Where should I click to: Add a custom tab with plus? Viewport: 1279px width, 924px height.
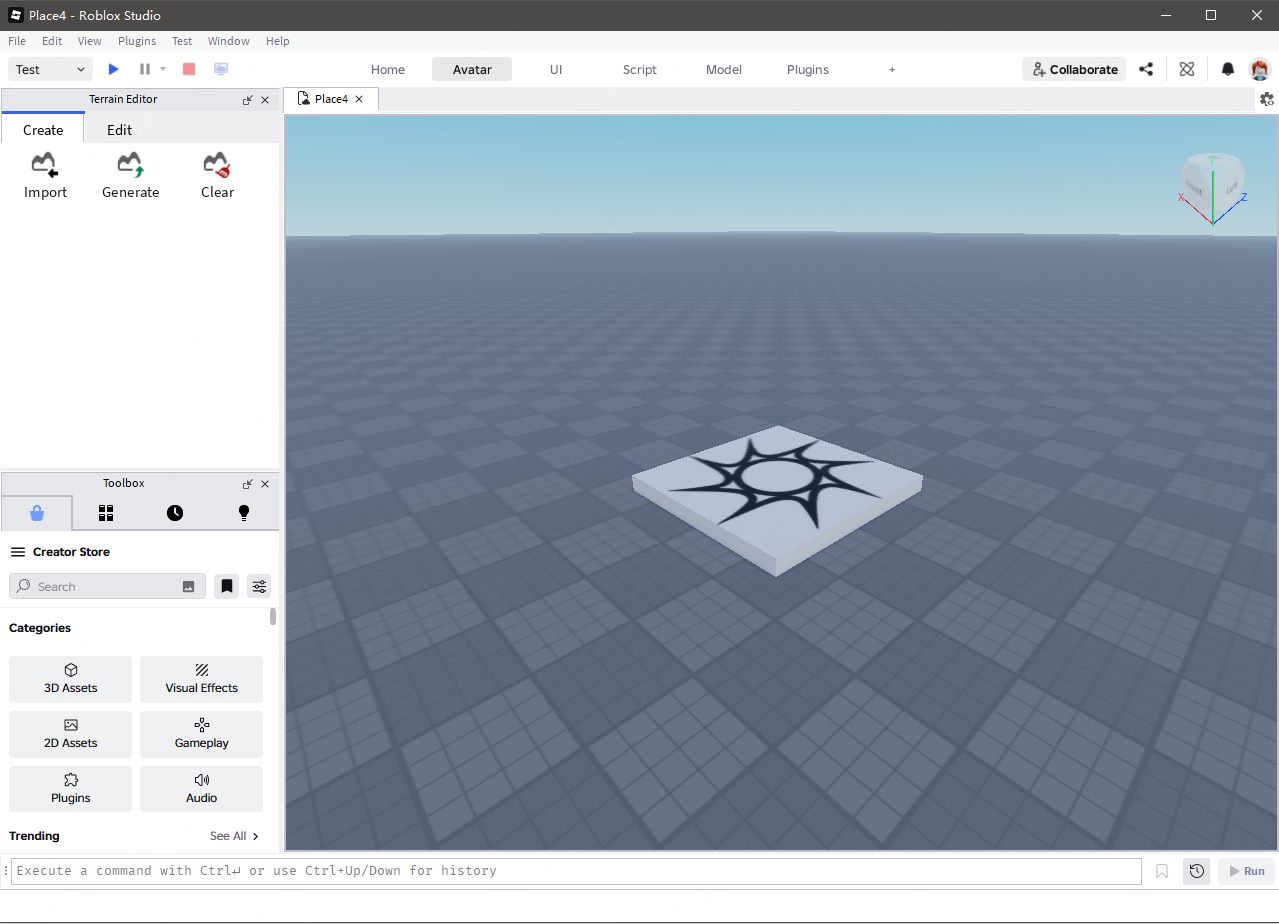[x=892, y=69]
